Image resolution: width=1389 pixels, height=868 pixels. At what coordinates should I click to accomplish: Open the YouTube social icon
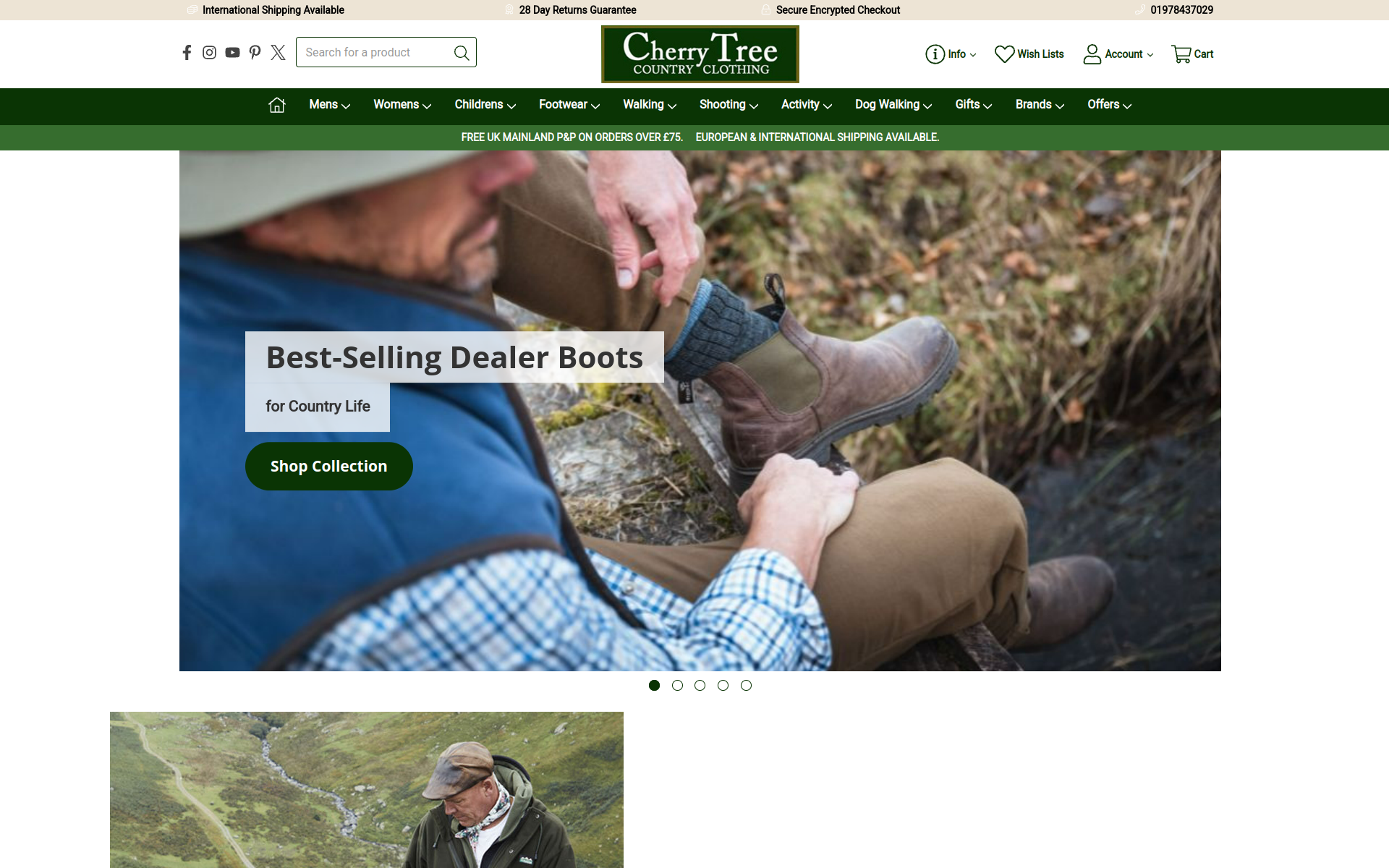pyautogui.click(x=232, y=53)
